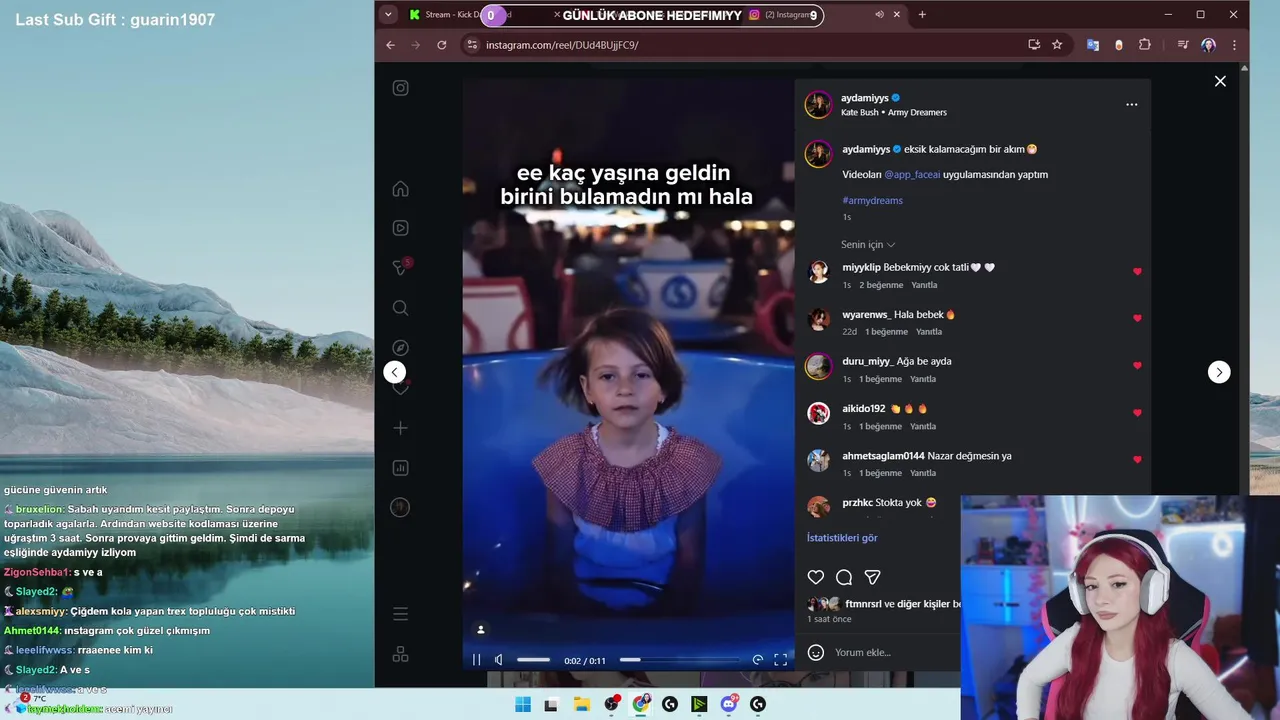The height and width of the screenshot is (720, 1280).
Task: Open OBS Studio from taskbar
Action: pos(611,704)
